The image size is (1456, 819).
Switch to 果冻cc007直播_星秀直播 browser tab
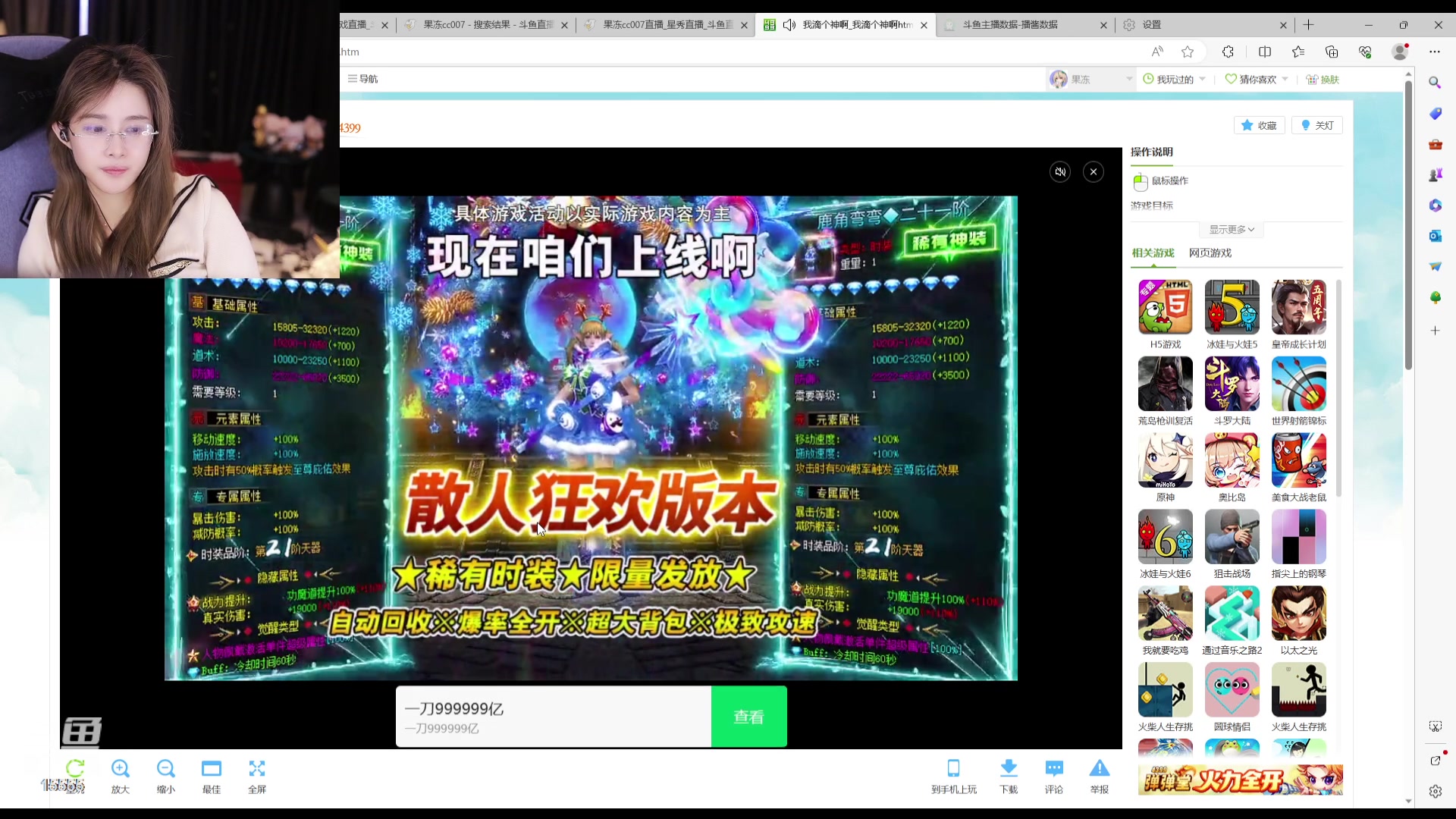click(667, 25)
